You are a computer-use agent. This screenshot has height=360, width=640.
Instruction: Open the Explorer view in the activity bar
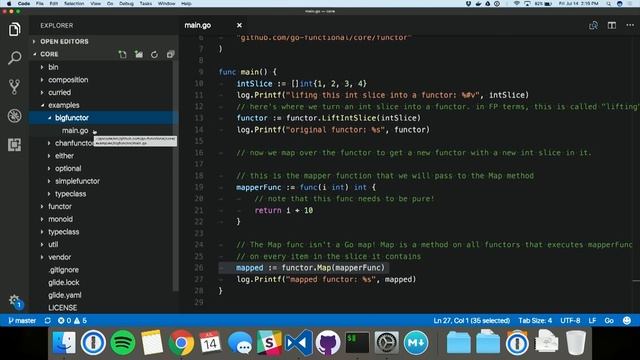point(14,29)
